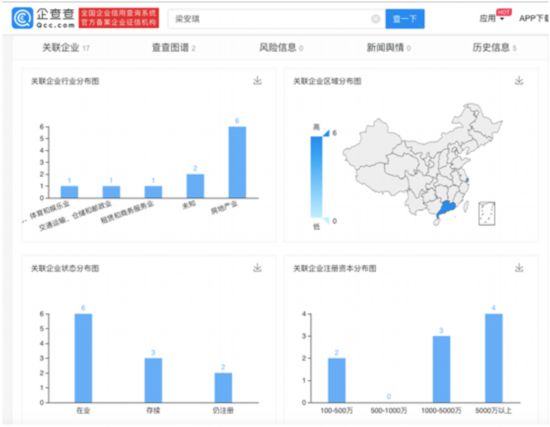This screenshot has height=427, width=550.
Task: Click the 房地产业 bar in industry chart
Action: 237,162
